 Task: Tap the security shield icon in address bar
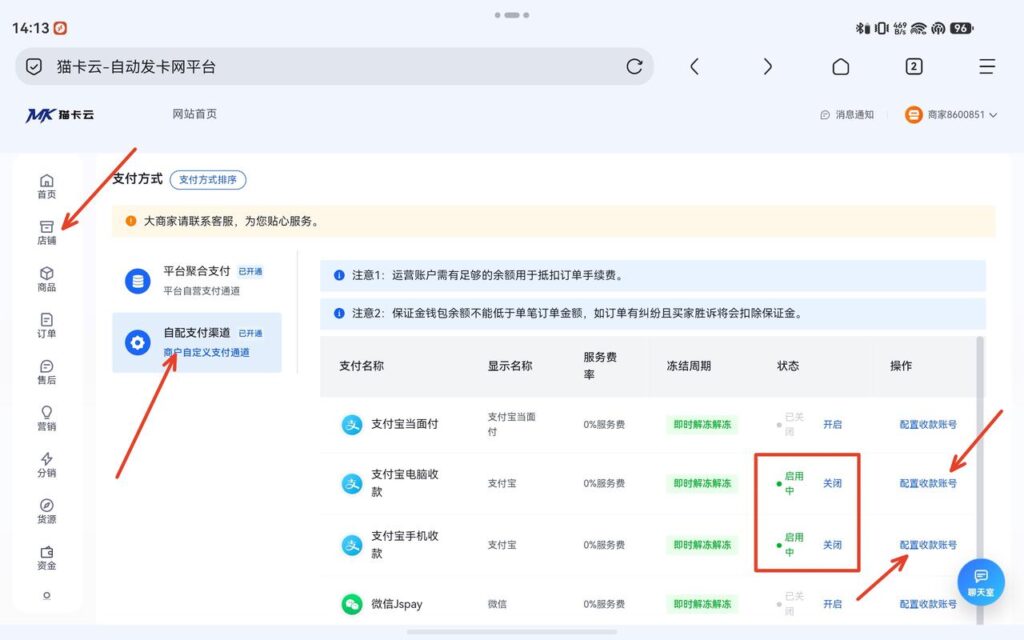click(x=34, y=67)
